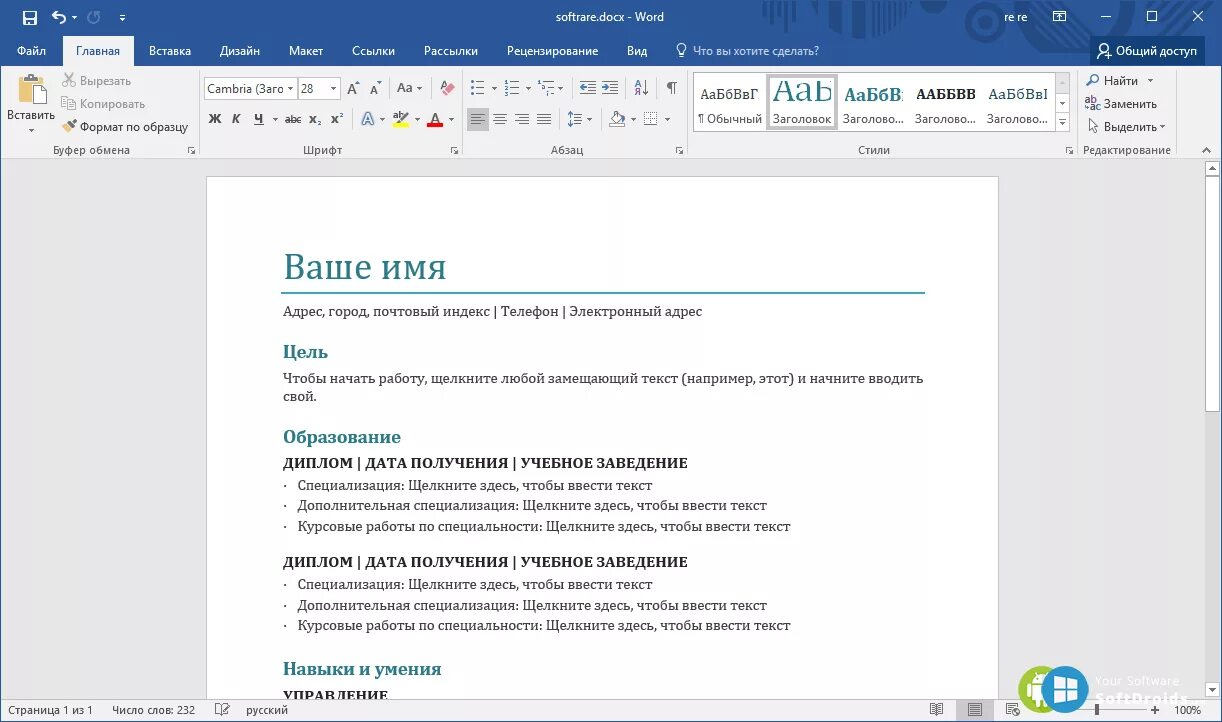Open Font dialog launcher in Шрифт group

click(454, 151)
